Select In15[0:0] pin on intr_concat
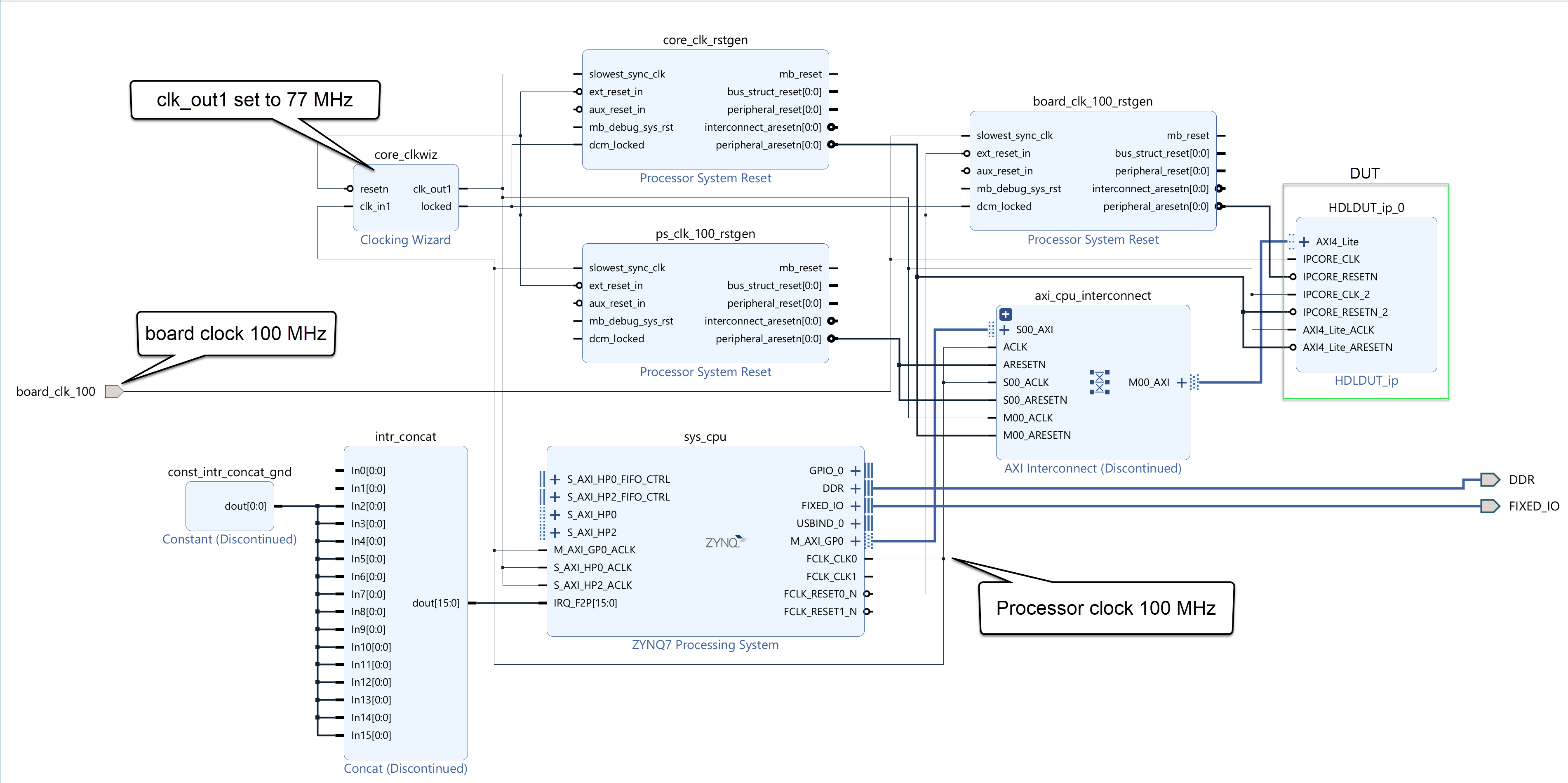 coord(371,736)
